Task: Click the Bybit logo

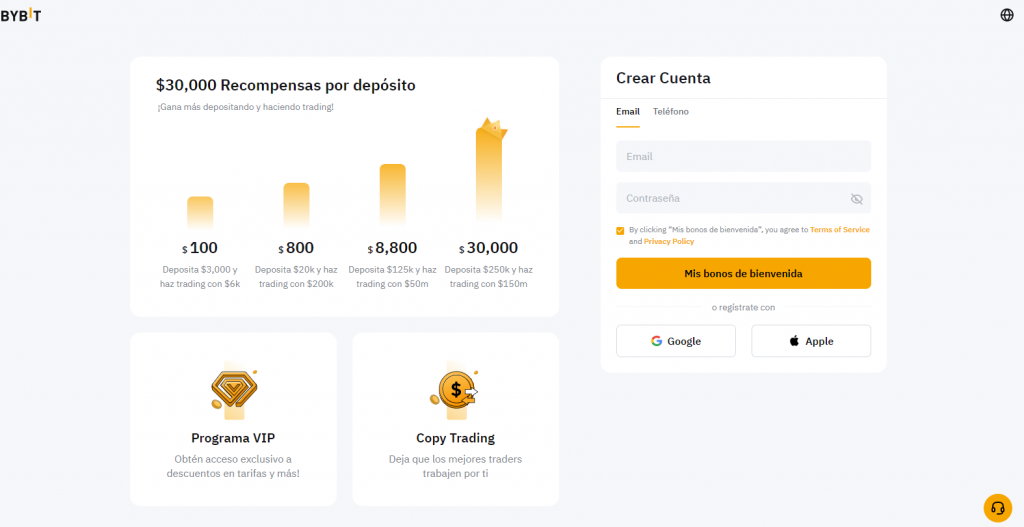Action: tap(20, 16)
